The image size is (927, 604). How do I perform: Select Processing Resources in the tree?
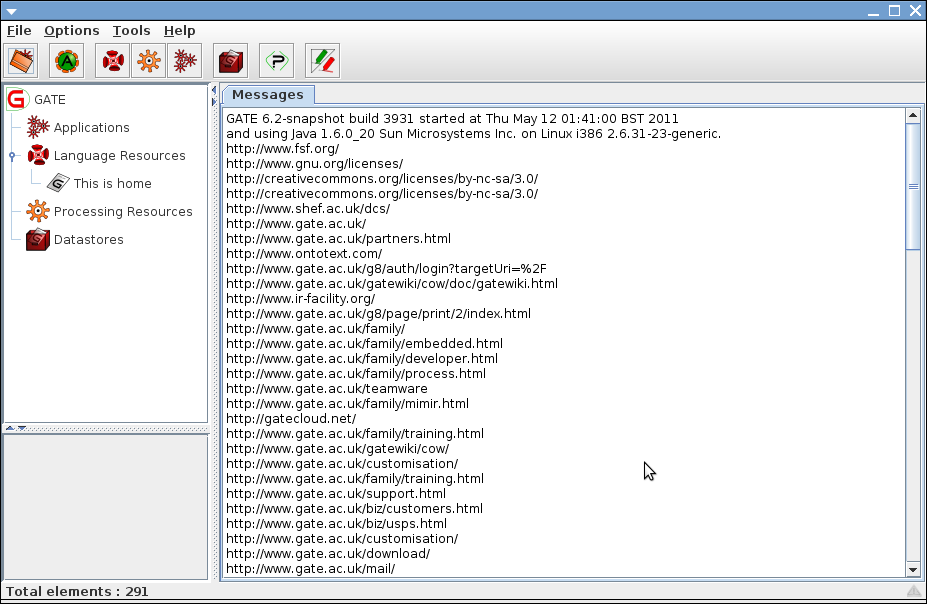coord(123,212)
